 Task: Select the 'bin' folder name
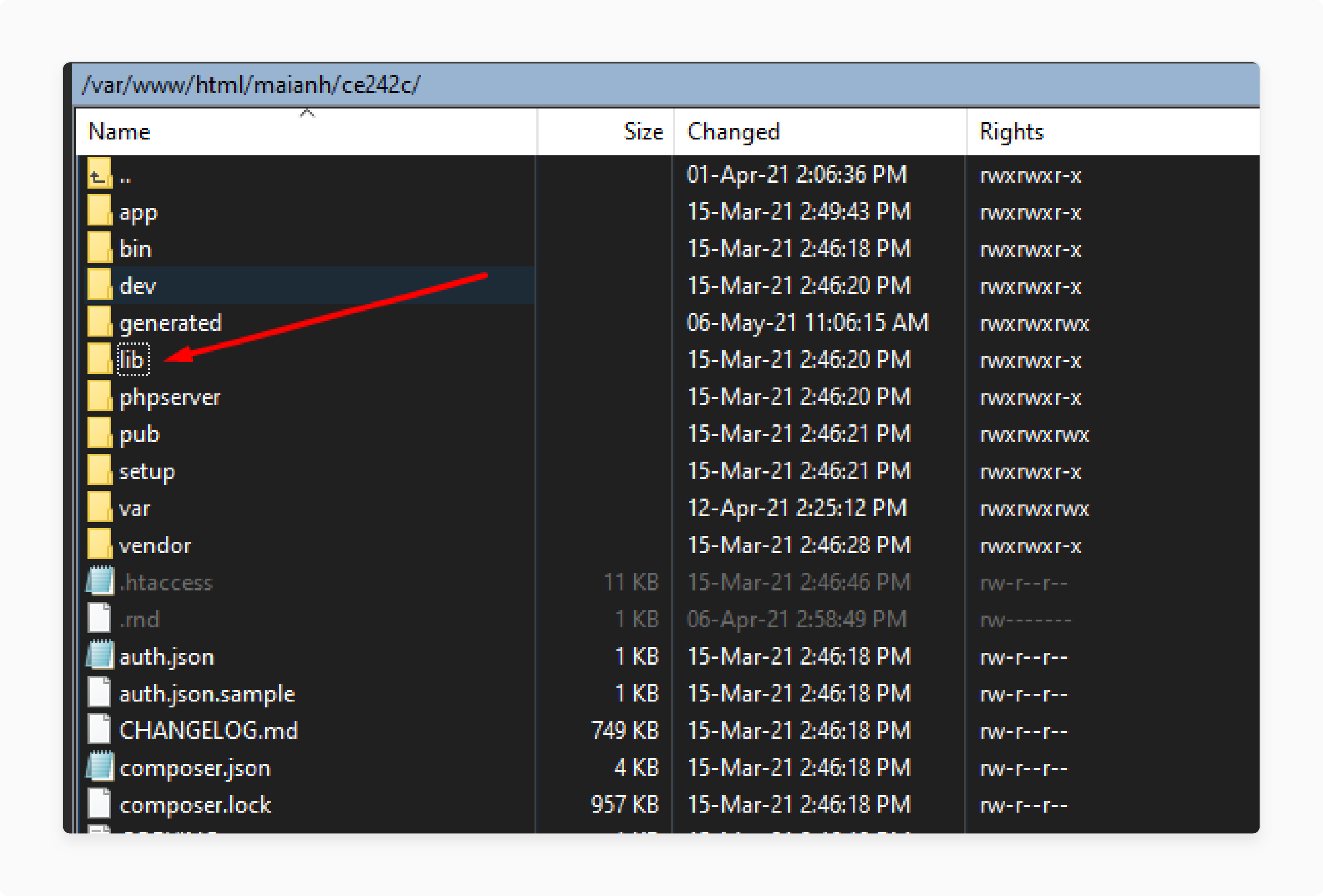click(135, 249)
